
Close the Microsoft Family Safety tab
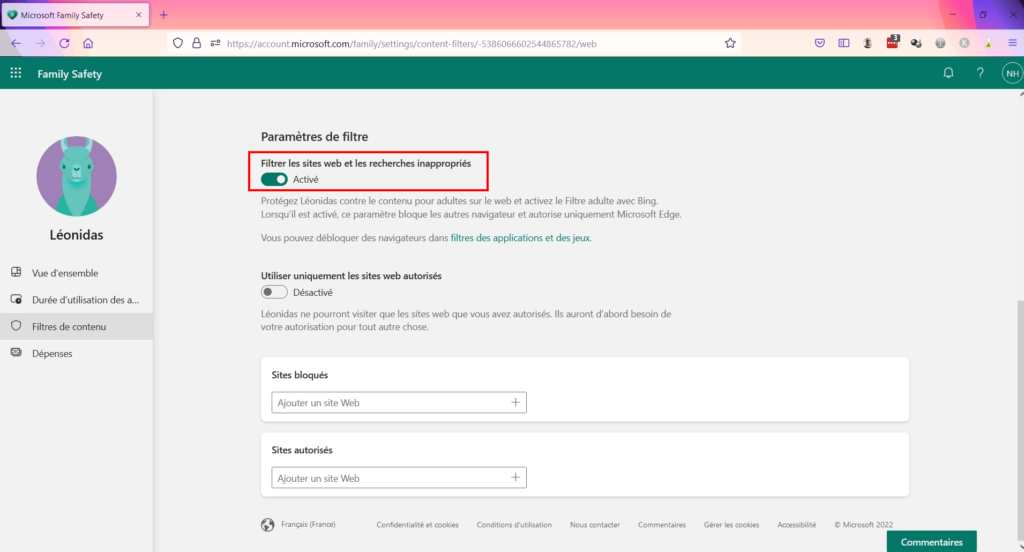pyautogui.click(x=138, y=14)
